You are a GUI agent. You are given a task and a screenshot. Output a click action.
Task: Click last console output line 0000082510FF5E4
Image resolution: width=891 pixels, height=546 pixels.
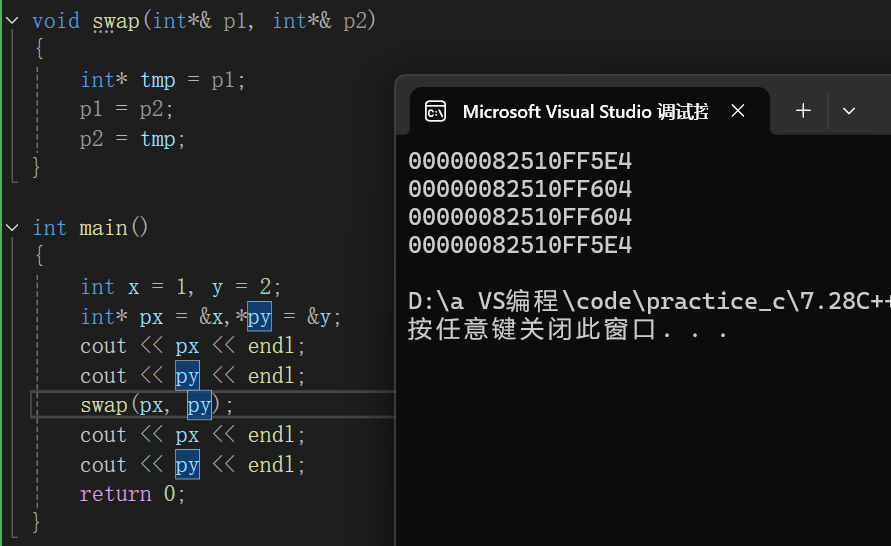[x=520, y=245]
